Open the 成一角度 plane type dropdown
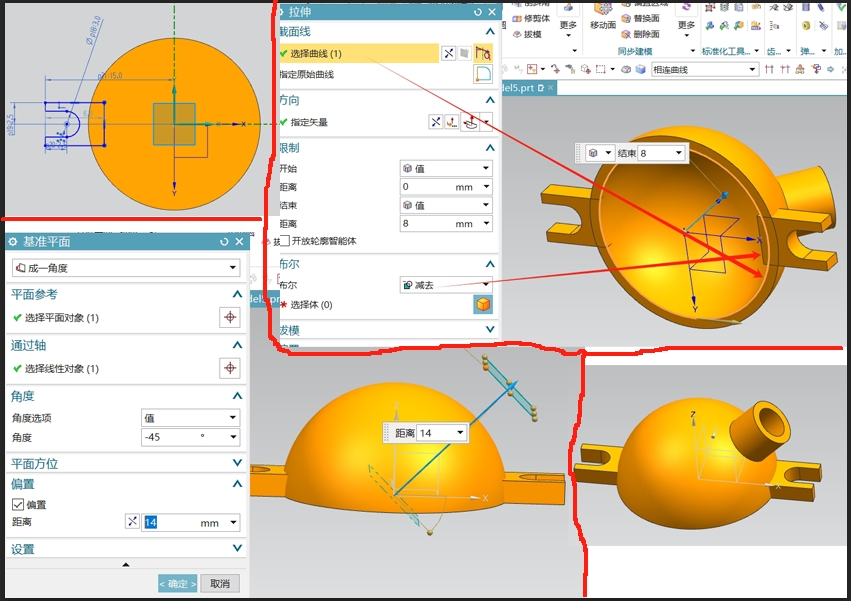851x601 pixels. coord(126,268)
